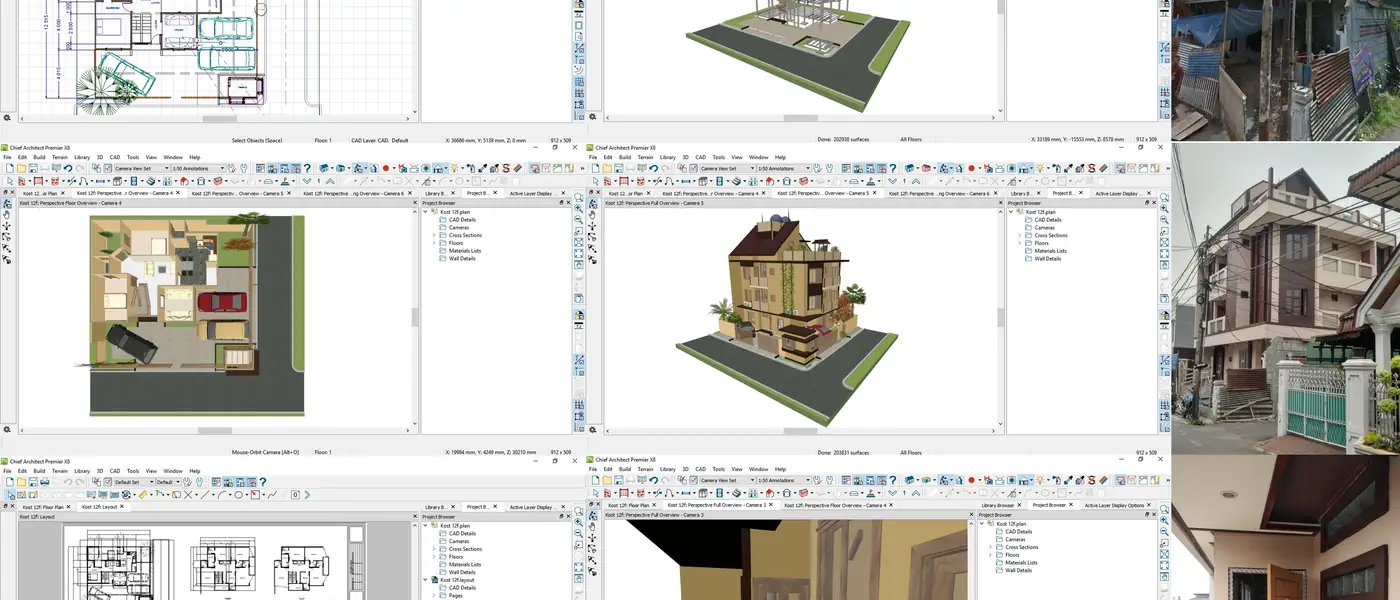
Task: Select Materials Lists in Camera 4 Project Browser
Action: (465, 251)
